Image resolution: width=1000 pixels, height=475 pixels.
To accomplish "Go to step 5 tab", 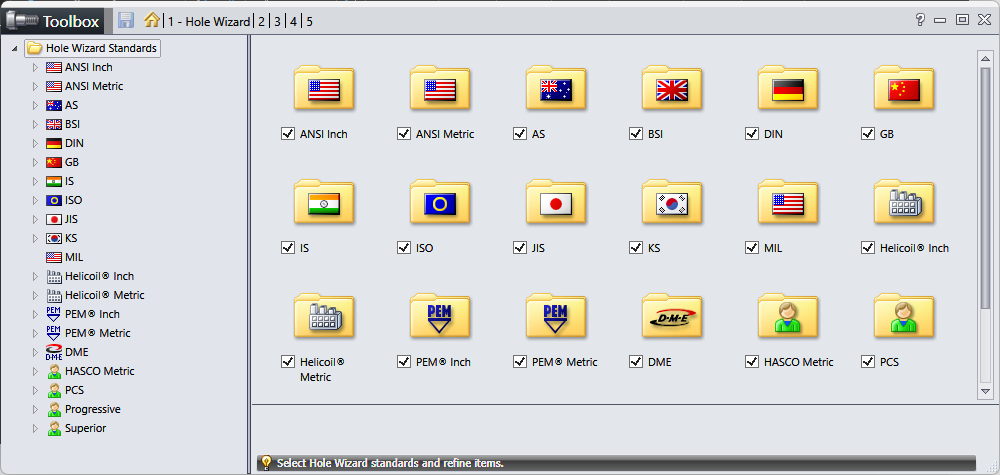I will (x=309, y=22).
